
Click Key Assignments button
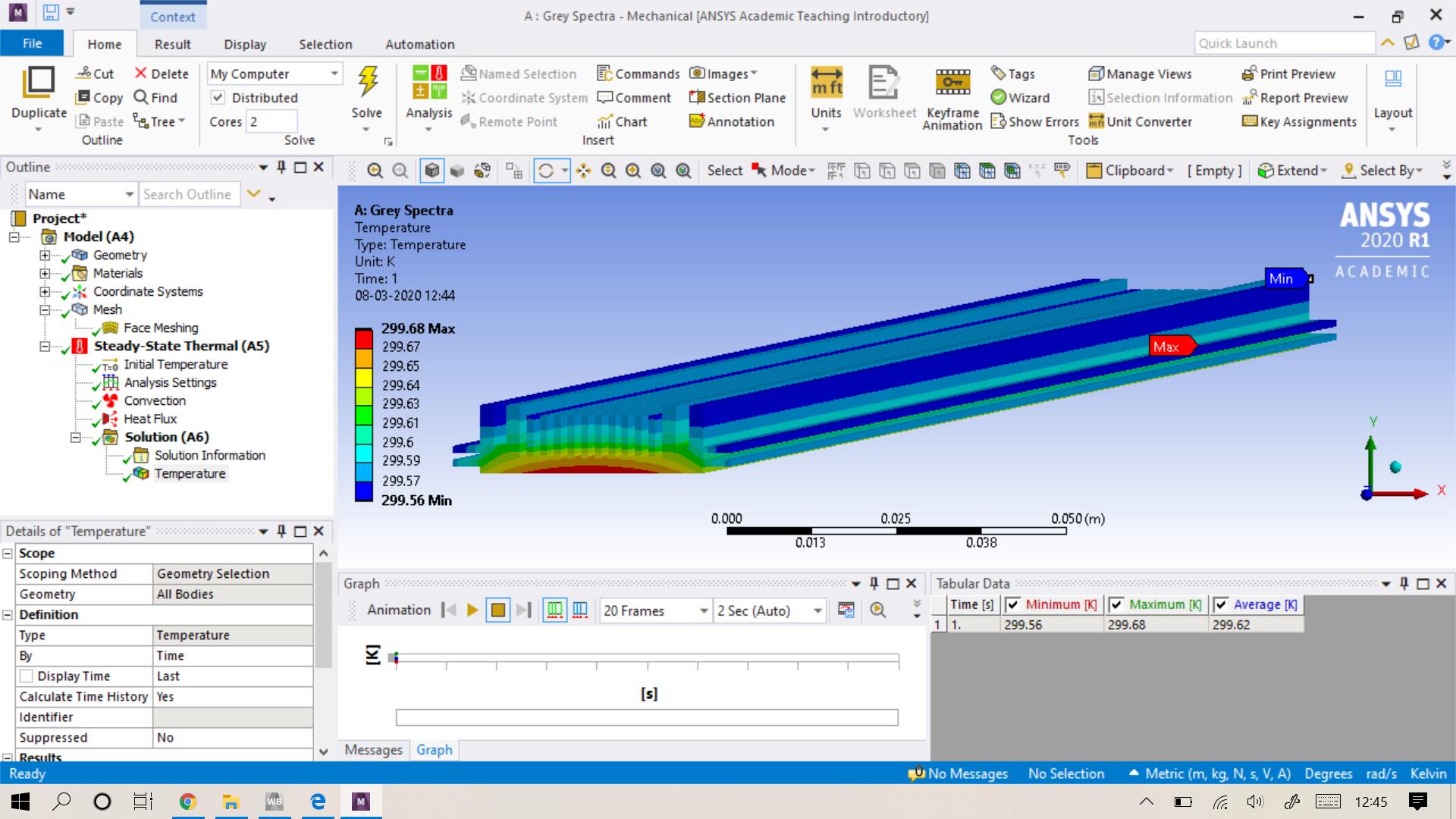coord(1299,121)
